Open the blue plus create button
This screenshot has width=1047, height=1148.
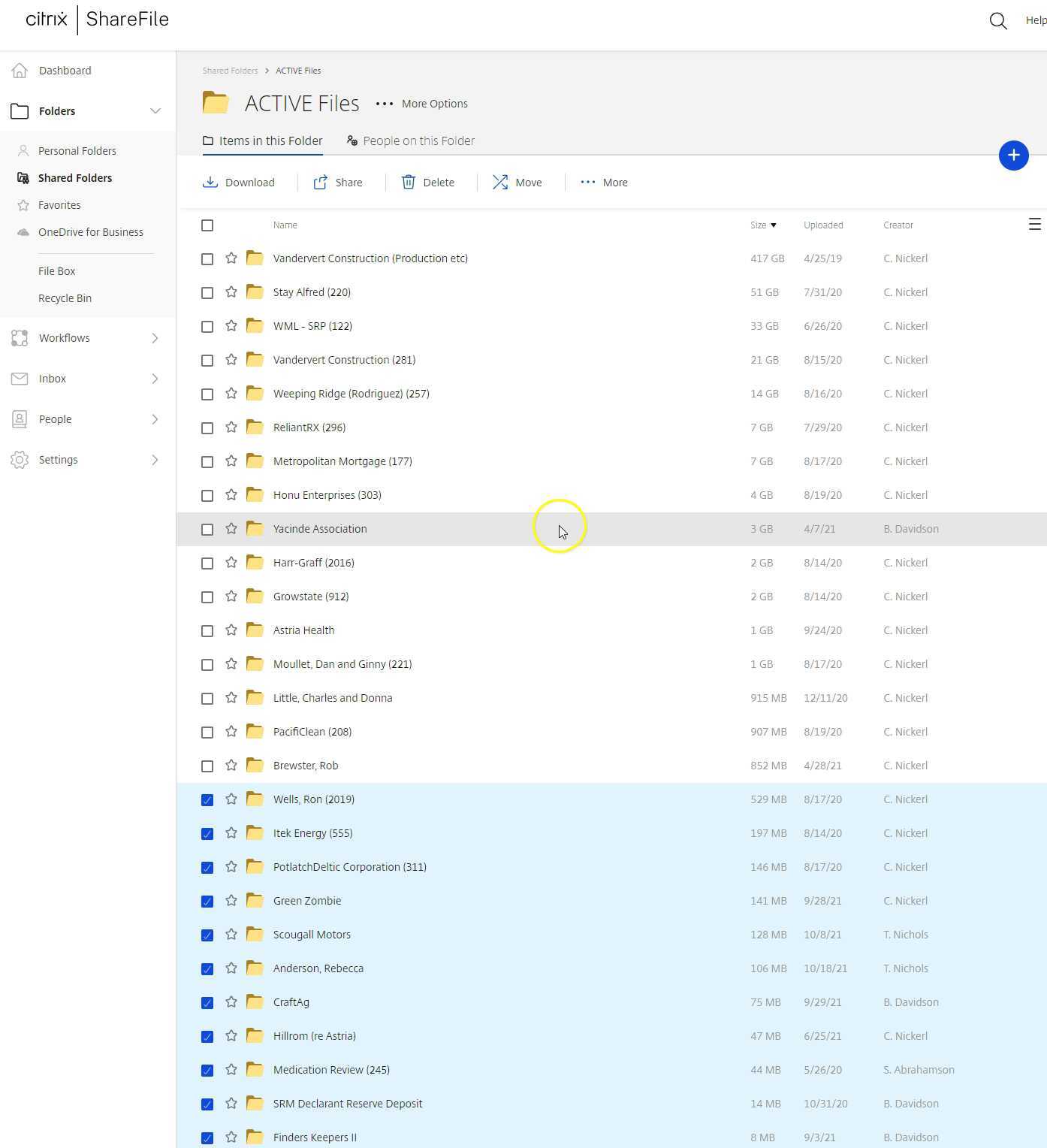tap(1014, 156)
